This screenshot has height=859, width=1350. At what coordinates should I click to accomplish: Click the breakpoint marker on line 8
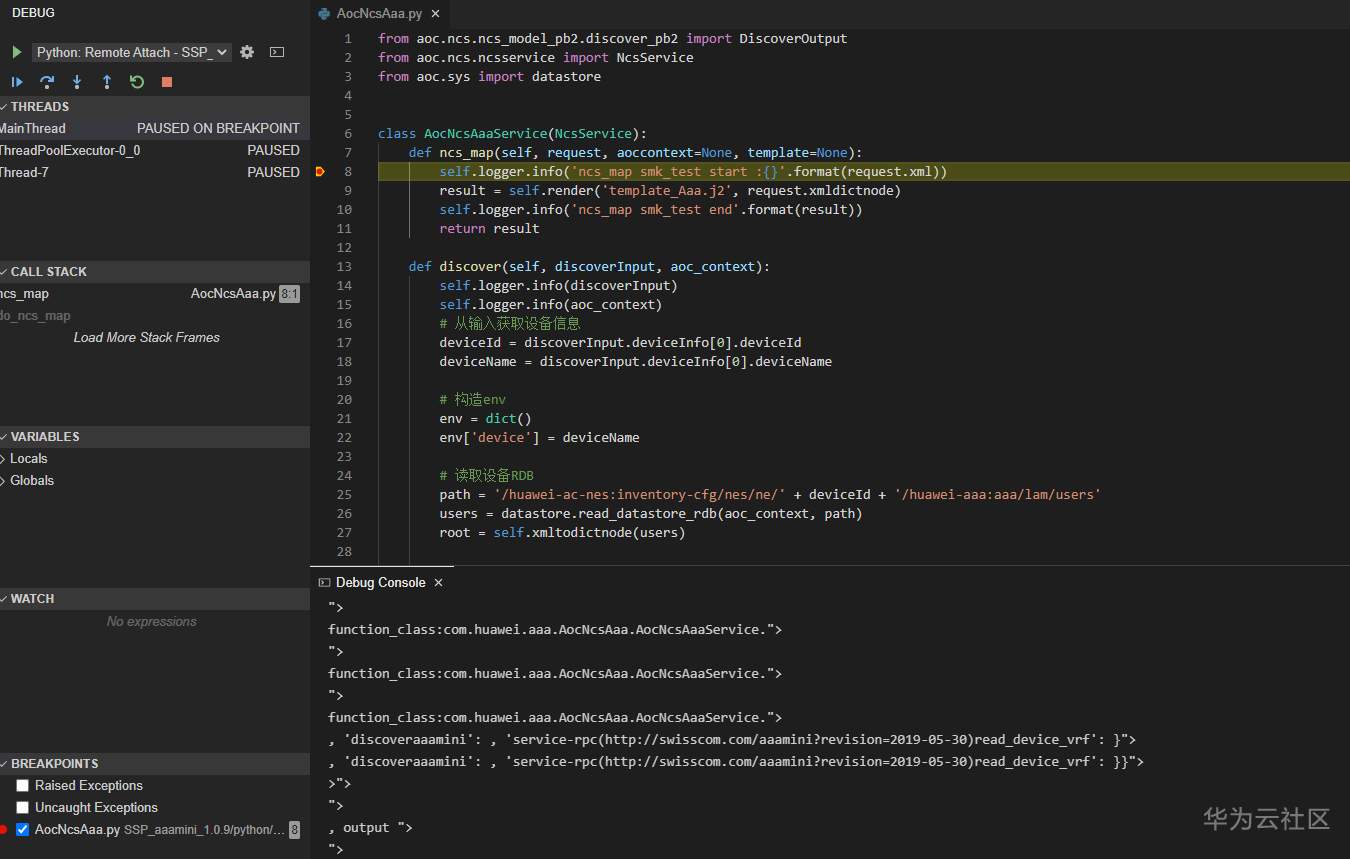[320, 172]
